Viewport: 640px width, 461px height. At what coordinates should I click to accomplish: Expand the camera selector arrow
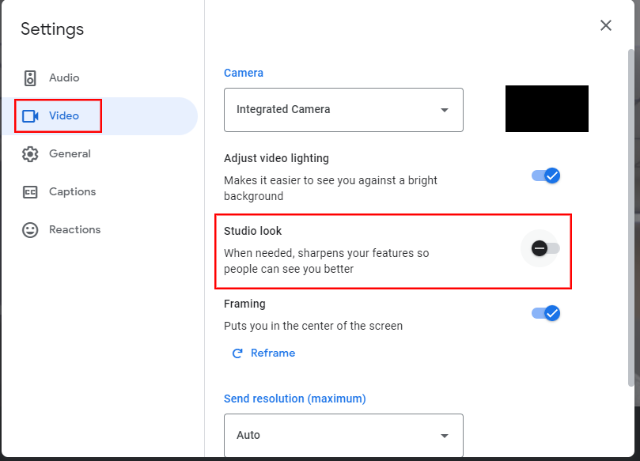point(444,110)
